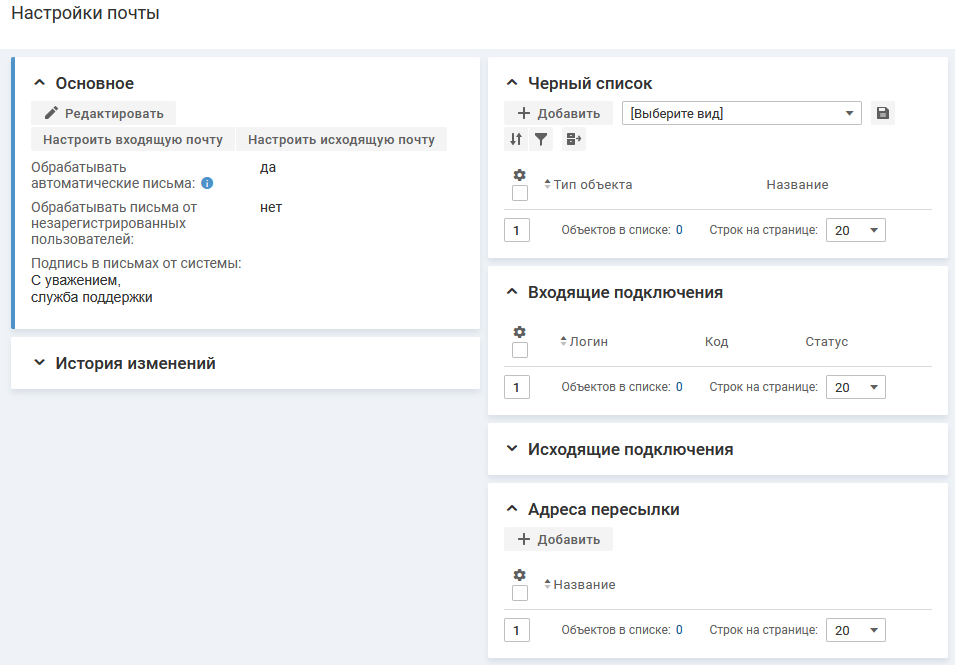Sort Черный список by Тип объекта column
The height and width of the screenshot is (665, 955).
(x=592, y=185)
